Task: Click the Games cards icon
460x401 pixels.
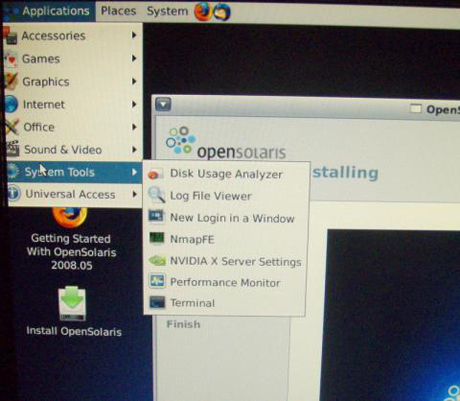Action: [x=11, y=59]
